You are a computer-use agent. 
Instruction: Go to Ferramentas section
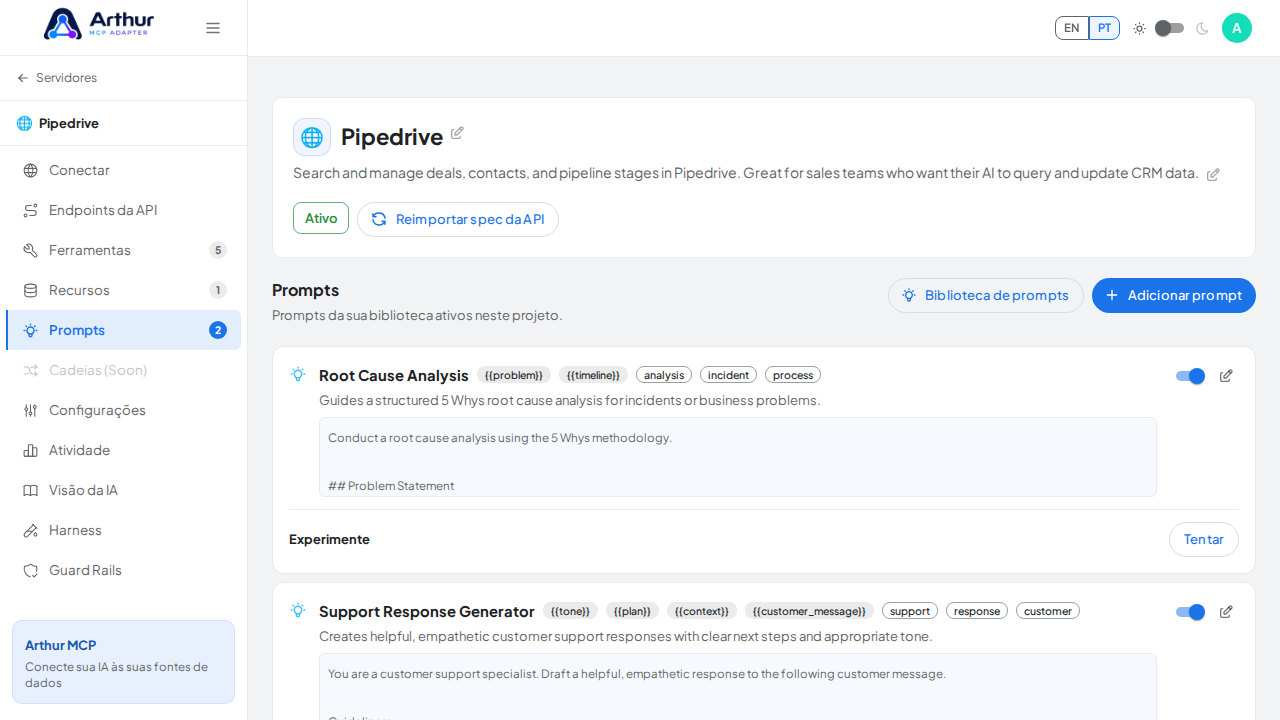[124, 250]
